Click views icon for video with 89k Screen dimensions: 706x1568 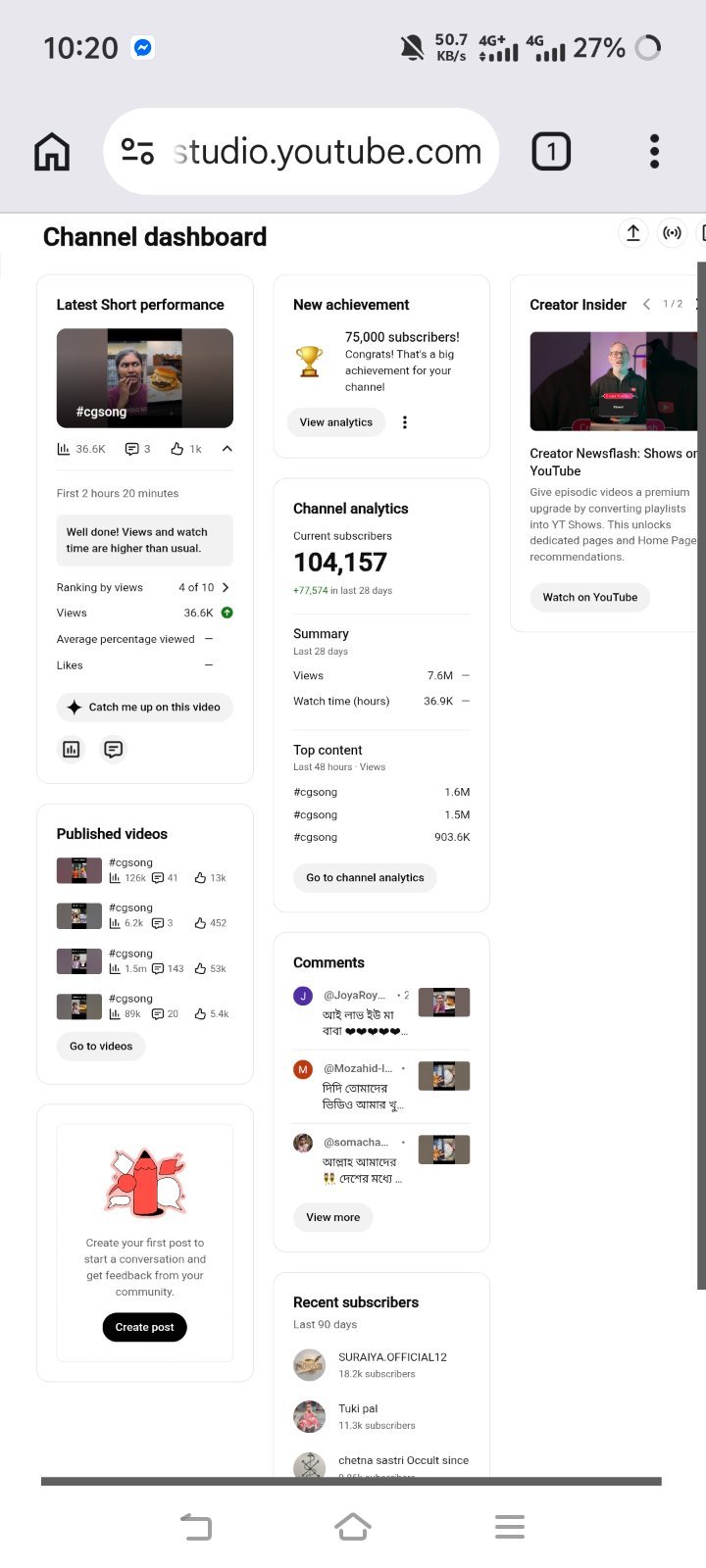pos(115,1014)
